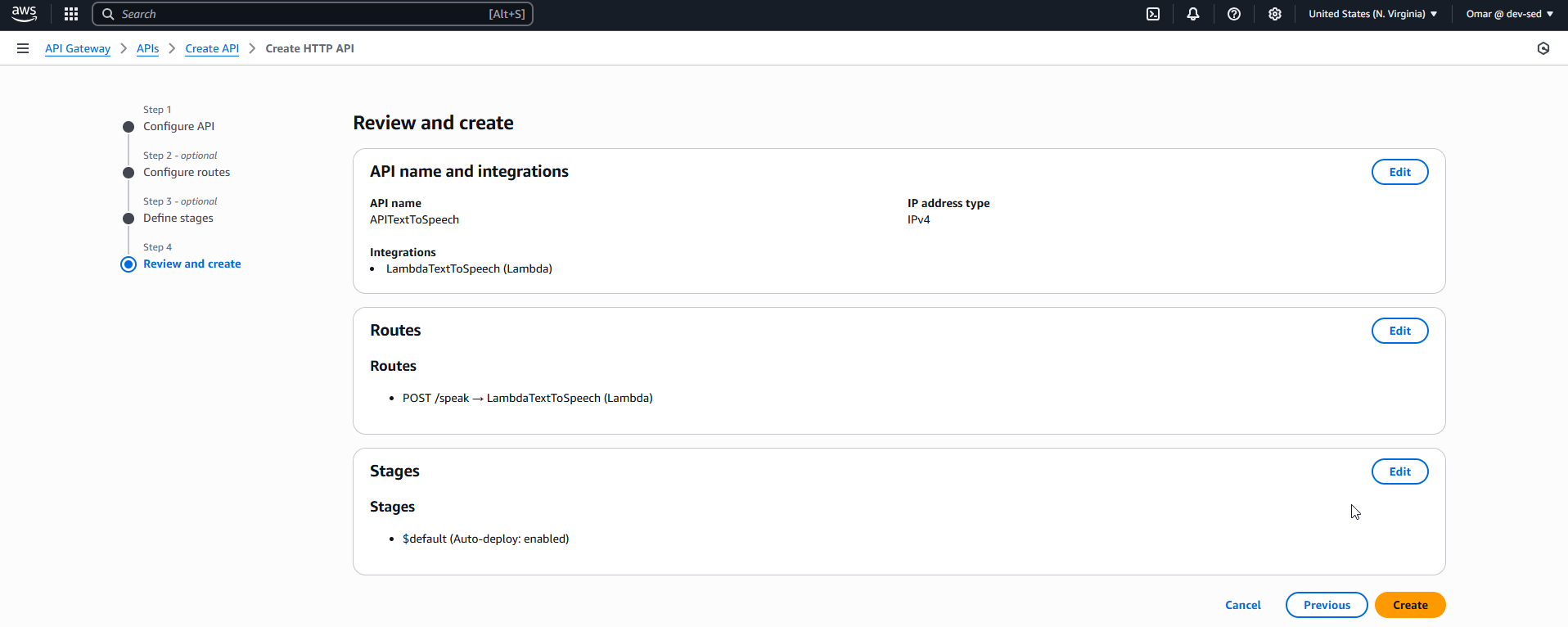This screenshot has height=627, width=1568.
Task: Select Step 4 Review and create
Action: 191,264
